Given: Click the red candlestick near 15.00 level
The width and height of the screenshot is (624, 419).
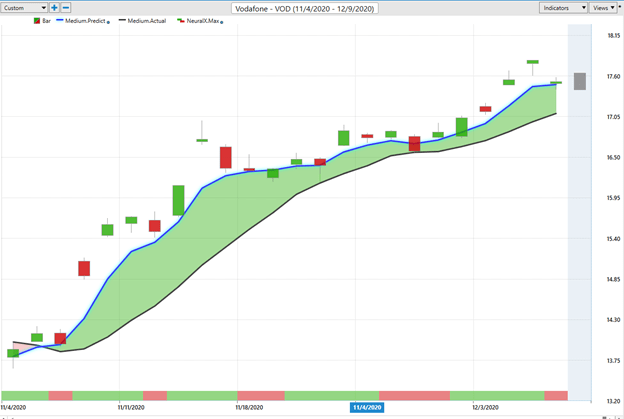Looking at the screenshot, I should click(84, 268).
